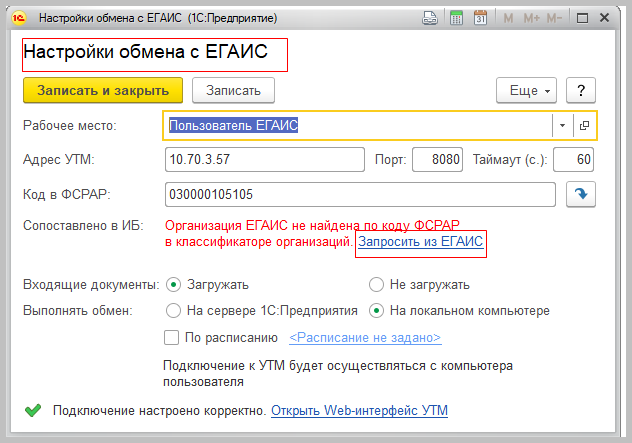Click the Код в ФСРАР input field
Screen dimensions: 632x443
(360, 194)
